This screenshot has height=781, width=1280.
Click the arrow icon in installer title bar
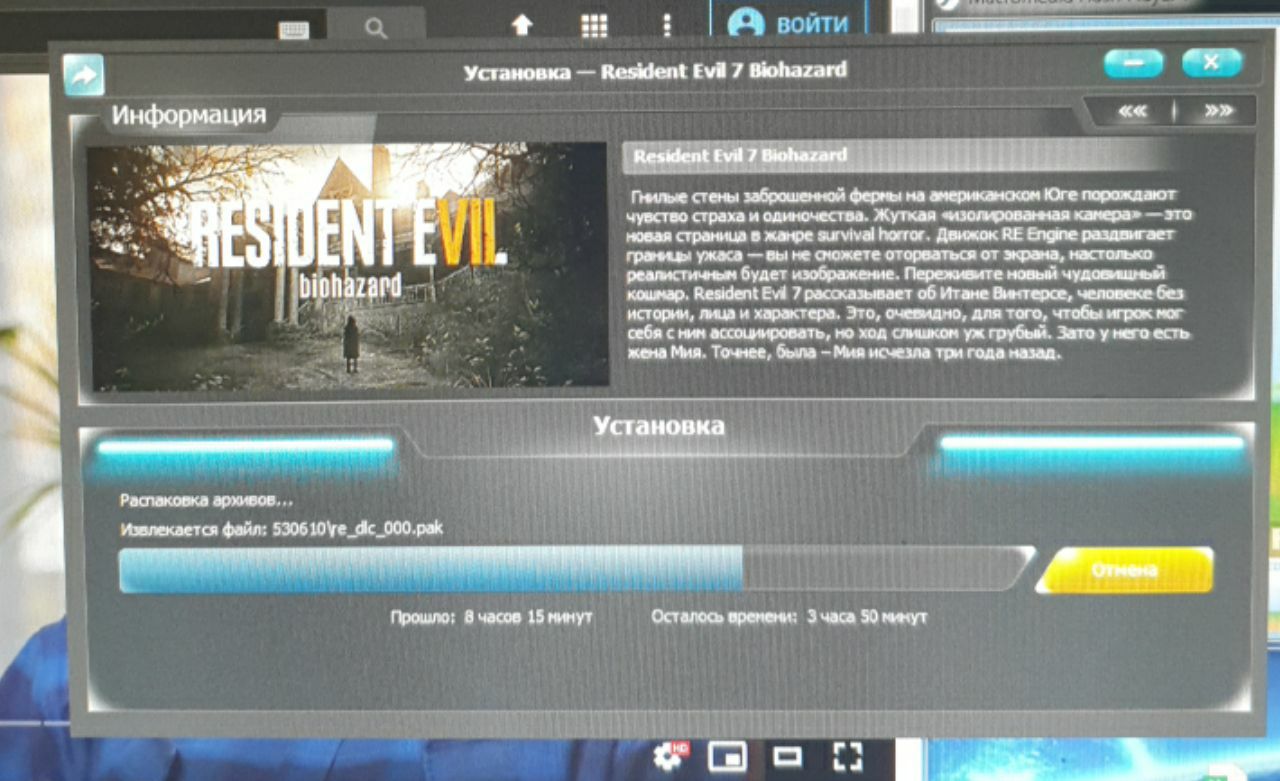[x=84, y=75]
